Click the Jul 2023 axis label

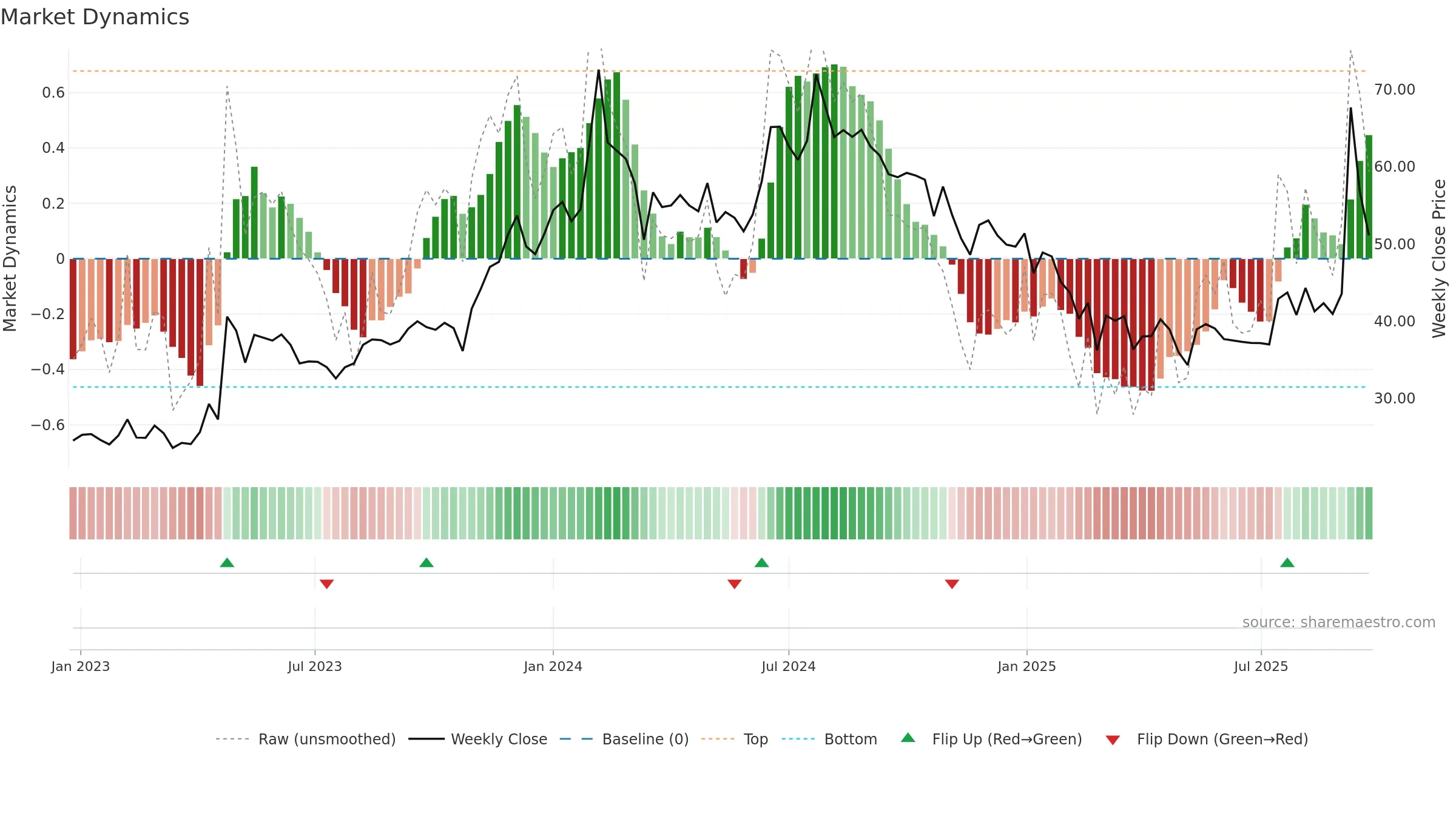[x=315, y=666]
